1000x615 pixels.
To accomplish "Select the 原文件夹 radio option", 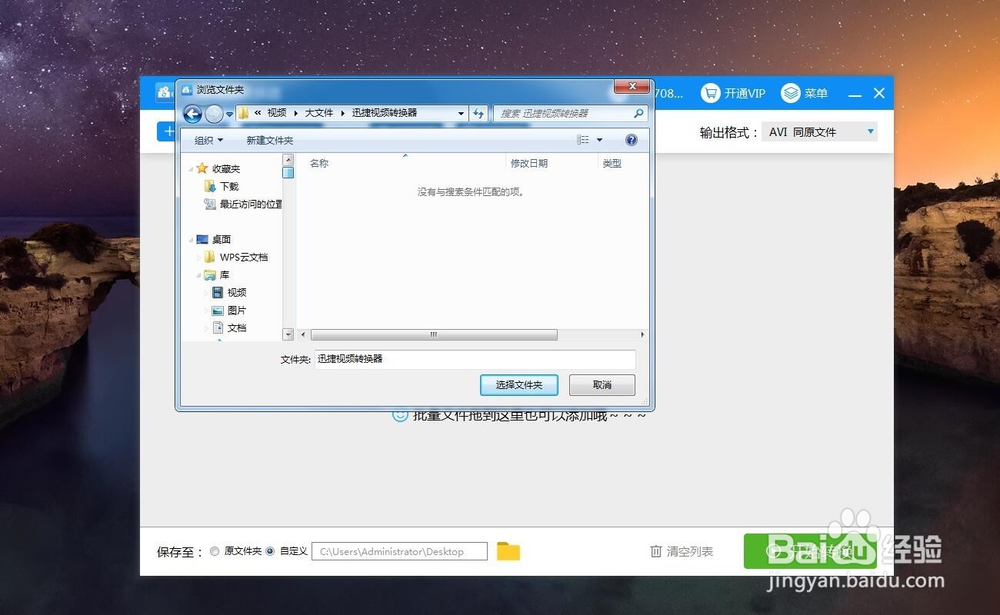I will tap(213, 550).
